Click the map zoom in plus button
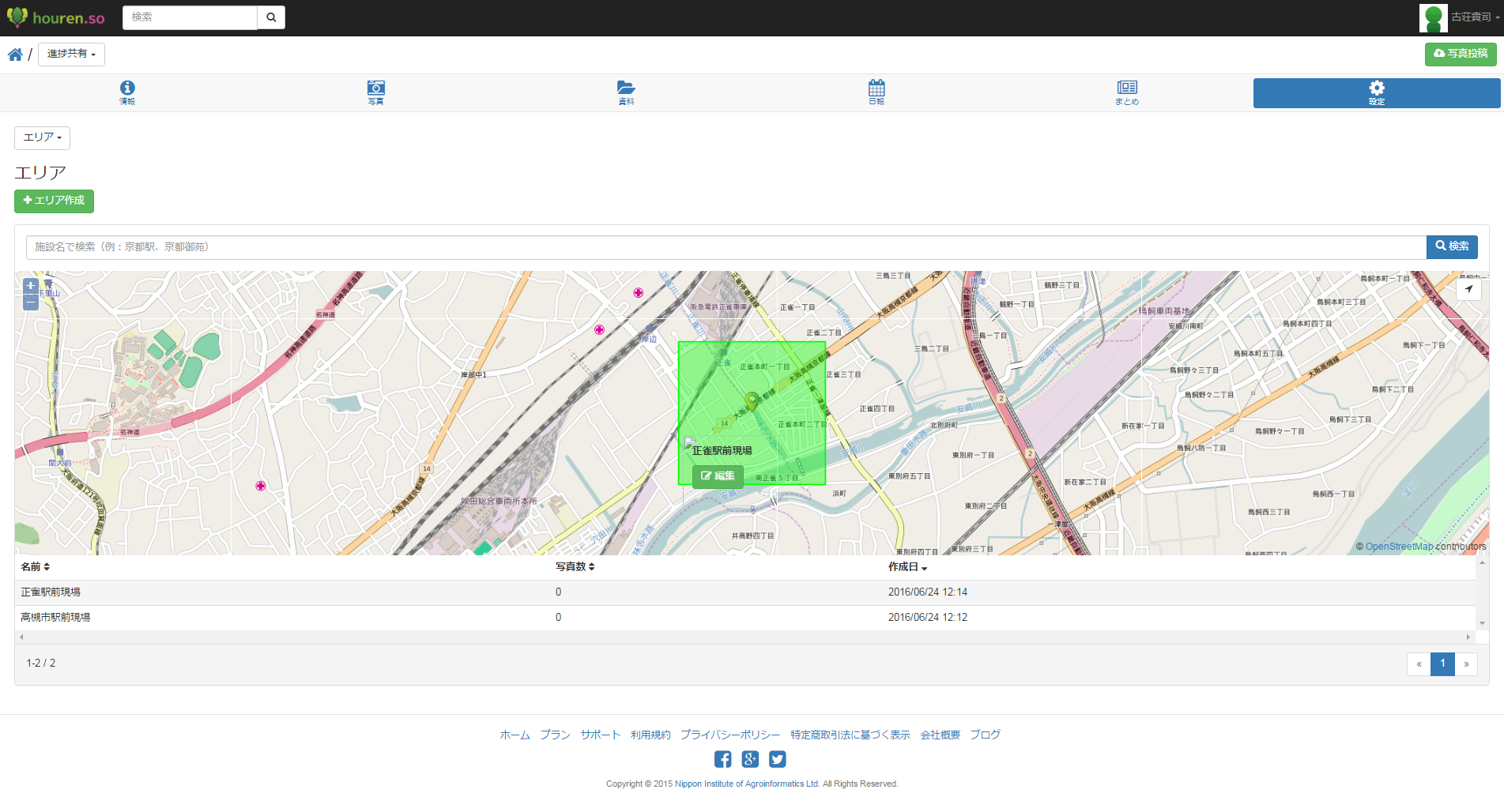This screenshot has width=1504, height=812. click(31, 286)
